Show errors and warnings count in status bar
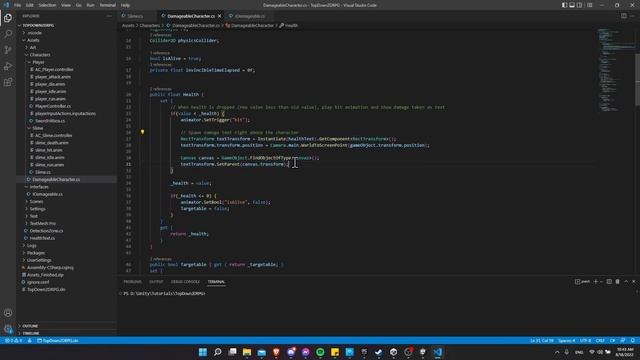The image size is (640, 360). pos(13,340)
